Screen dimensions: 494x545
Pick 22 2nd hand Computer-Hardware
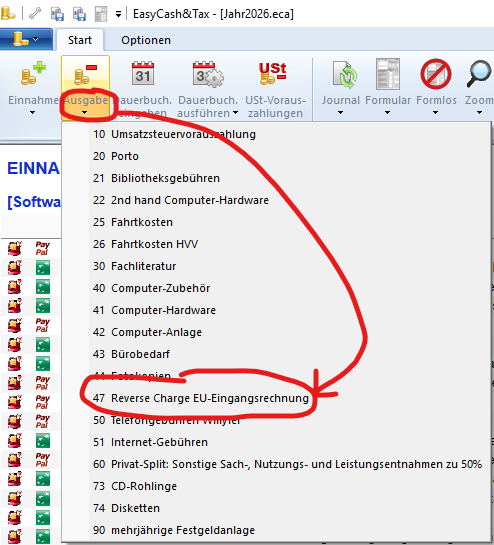tap(276, 200)
